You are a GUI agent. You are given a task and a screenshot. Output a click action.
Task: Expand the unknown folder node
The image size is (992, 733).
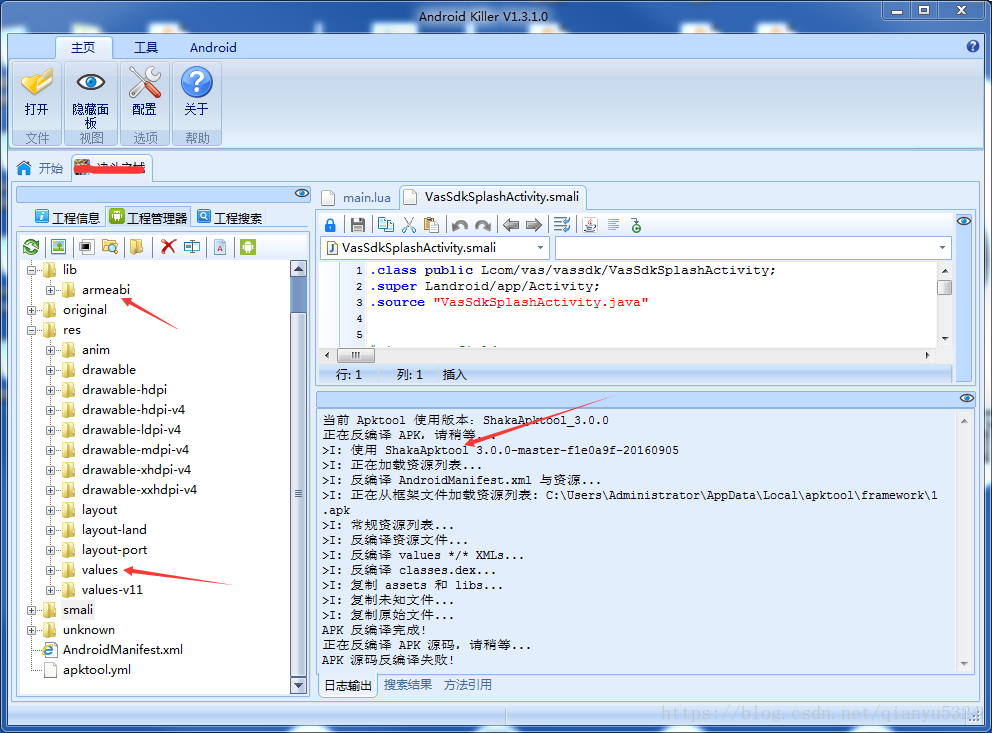point(31,631)
